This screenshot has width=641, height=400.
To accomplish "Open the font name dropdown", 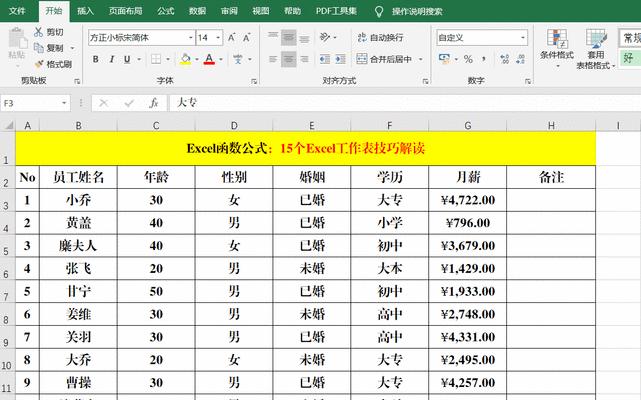I will (190, 38).
